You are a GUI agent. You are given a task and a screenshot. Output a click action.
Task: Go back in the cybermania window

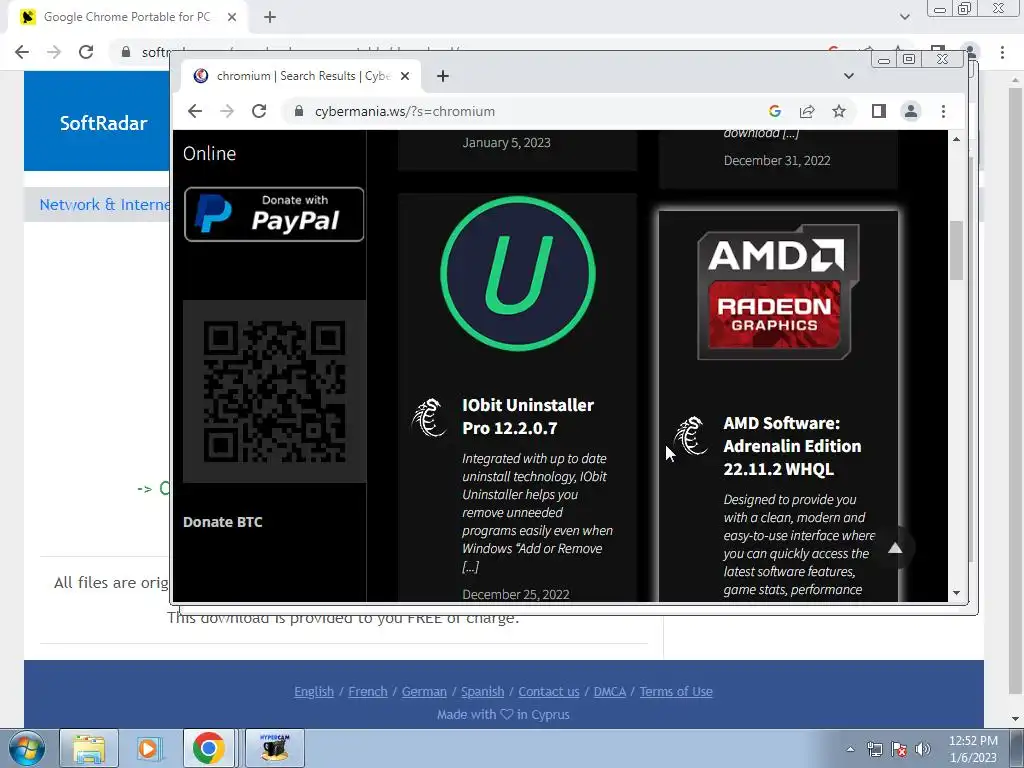(195, 111)
